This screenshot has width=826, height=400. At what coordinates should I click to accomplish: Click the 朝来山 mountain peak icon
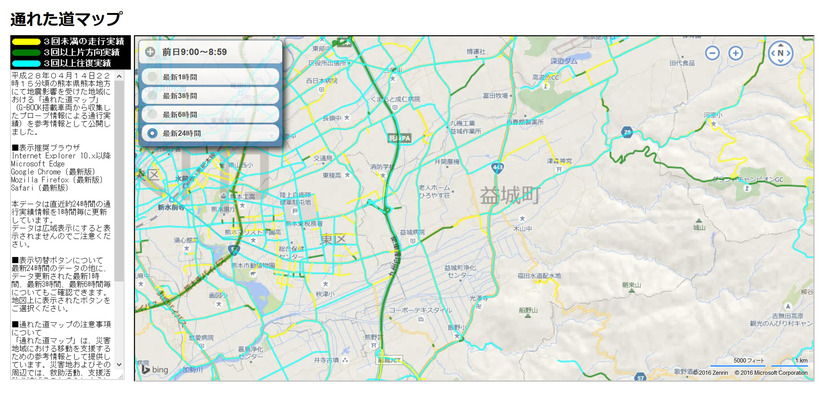click(x=631, y=291)
